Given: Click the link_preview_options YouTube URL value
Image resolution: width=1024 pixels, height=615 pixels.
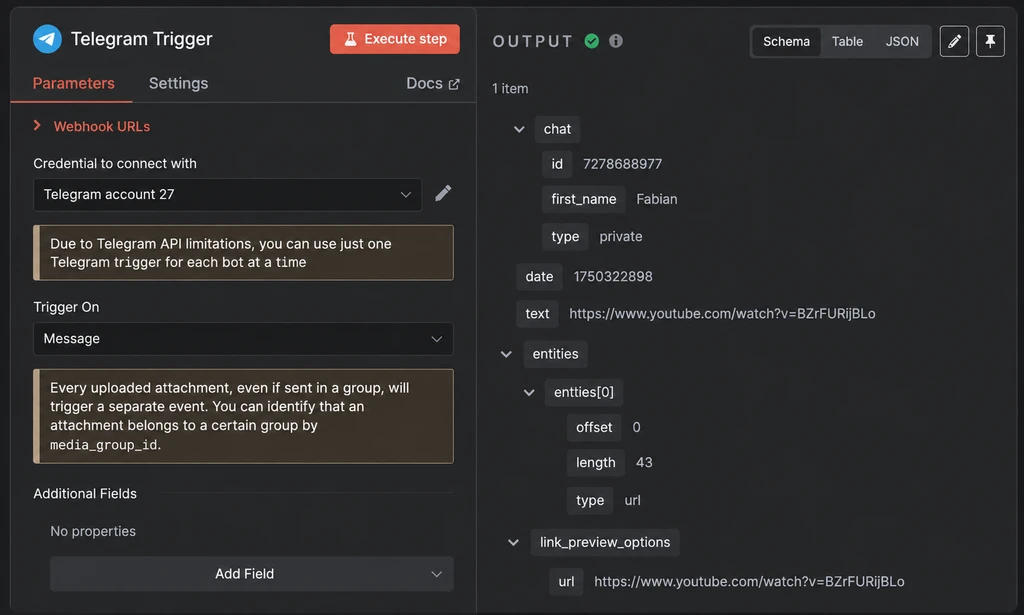Looking at the screenshot, I should point(749,582).
